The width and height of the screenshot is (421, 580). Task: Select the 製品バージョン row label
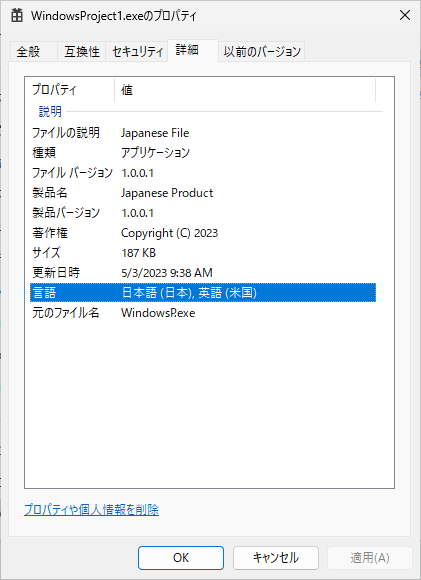click(66, 213)
